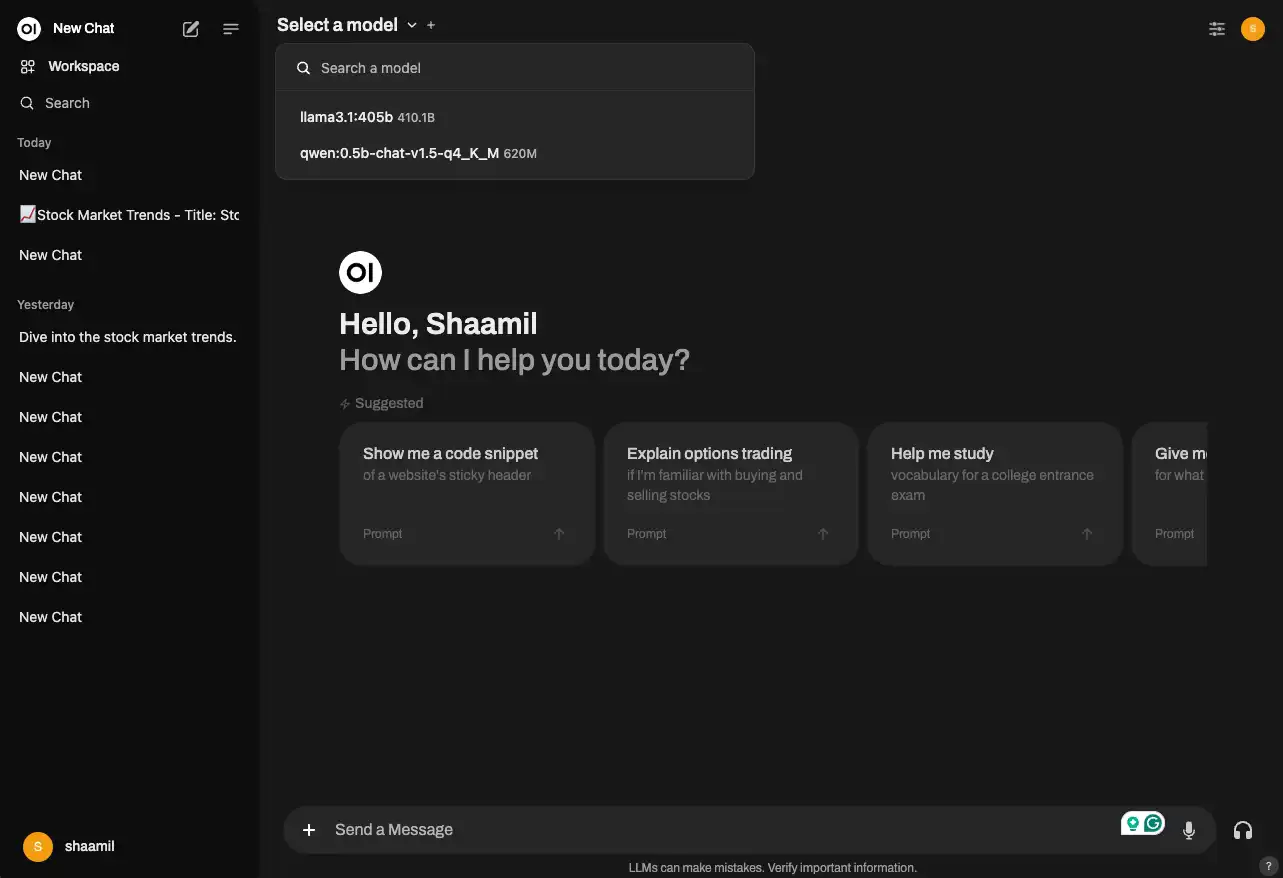Click the user avatar in top-right corner
The width and height of the screenshot is (1283, 878).
pyautogui.click(x=1253, y=29)
